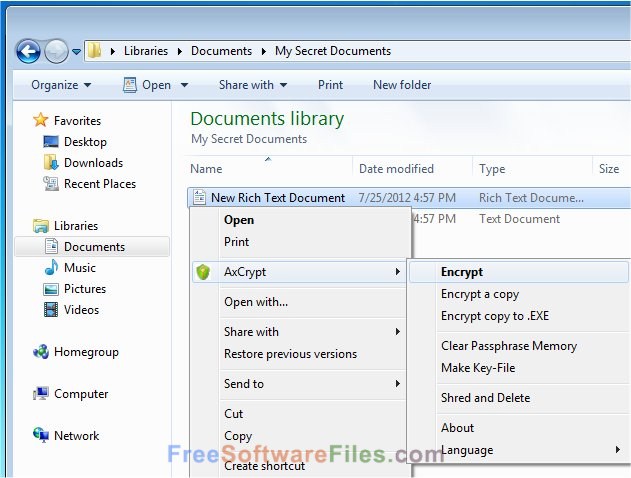
Task: Open the dropdown arrow next to Open
Action: 184,85
